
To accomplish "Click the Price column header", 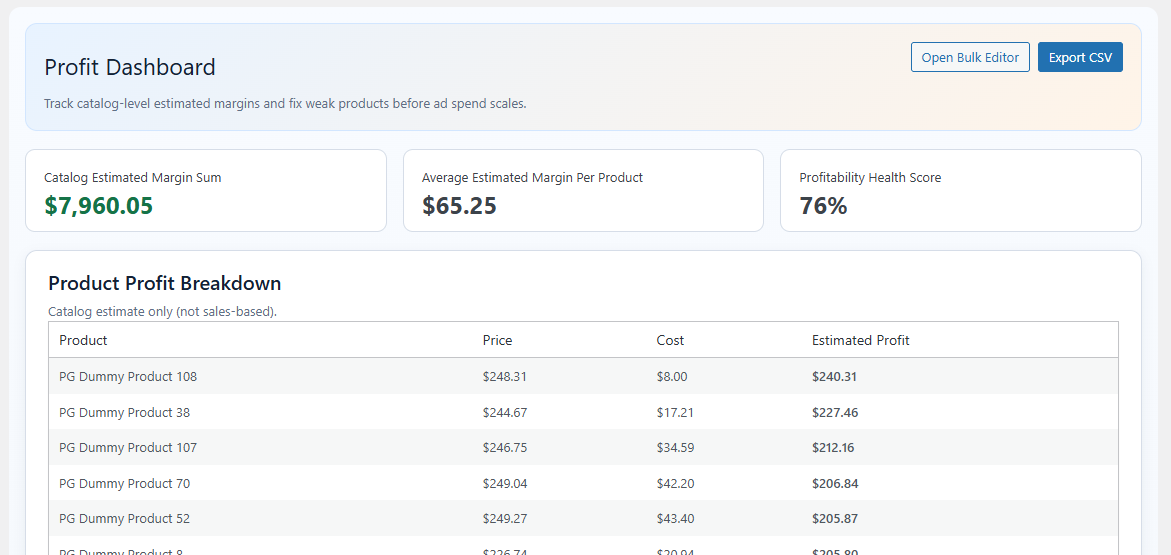I will [497, 340].
